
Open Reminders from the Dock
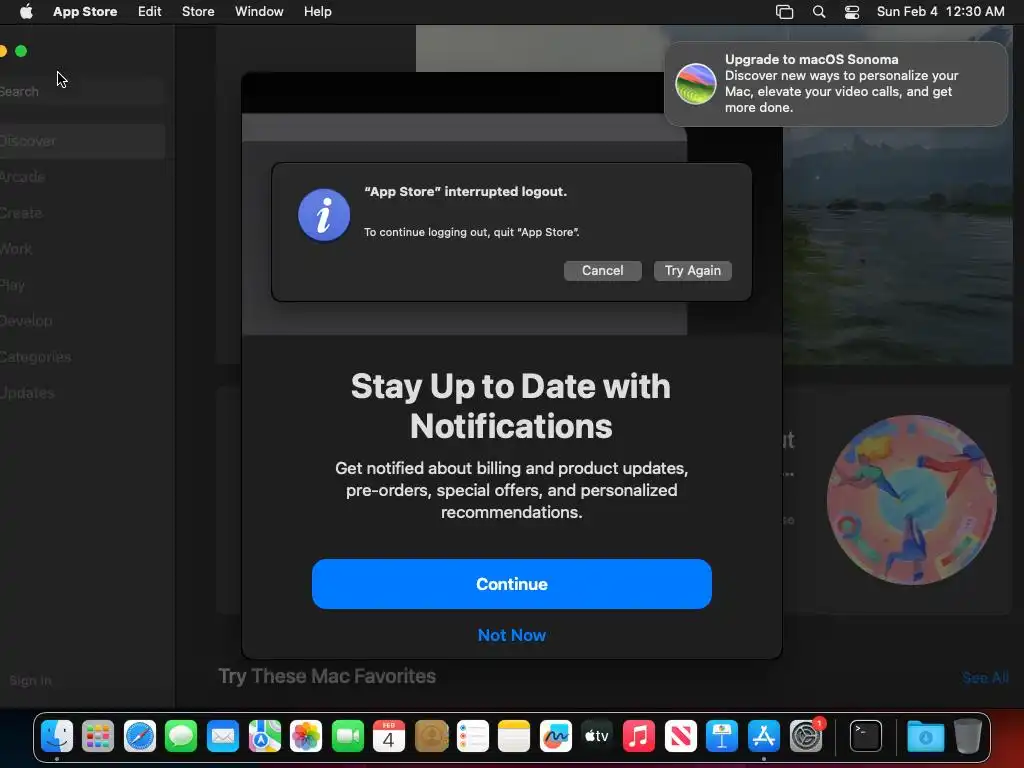pos(473,737)
